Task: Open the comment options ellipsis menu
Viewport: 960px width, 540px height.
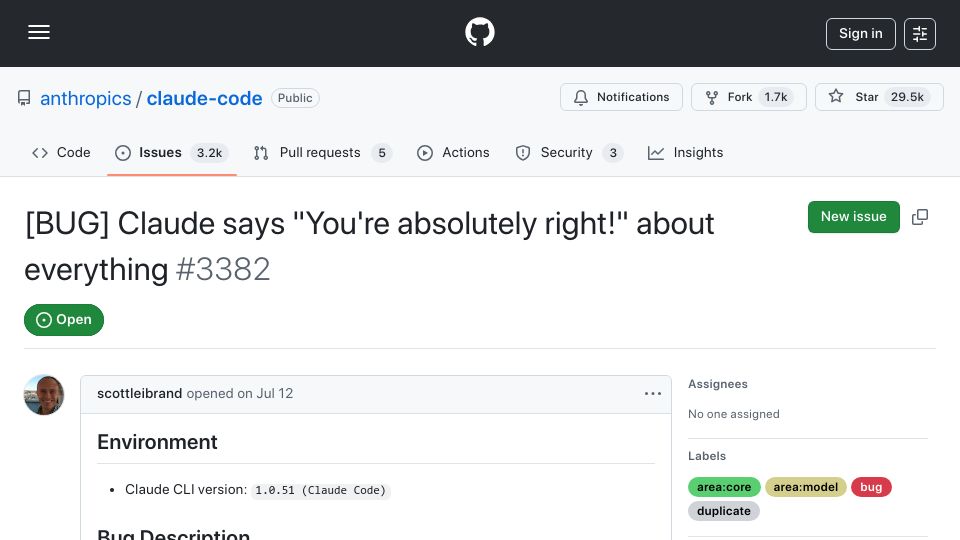Action: click(x=653, y=394)
